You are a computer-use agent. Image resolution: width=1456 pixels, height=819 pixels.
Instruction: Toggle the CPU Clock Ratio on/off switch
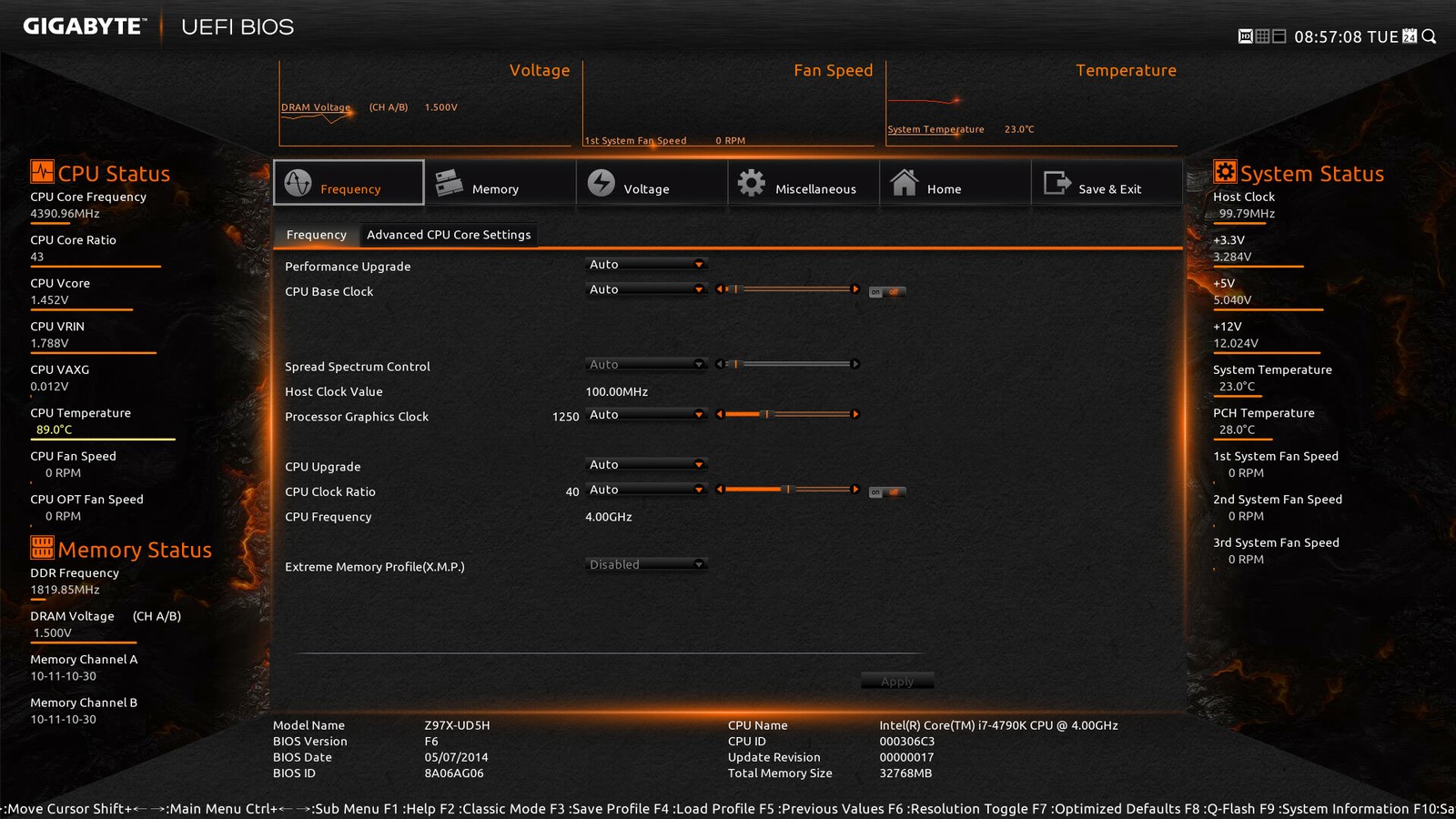pos(886,492)
